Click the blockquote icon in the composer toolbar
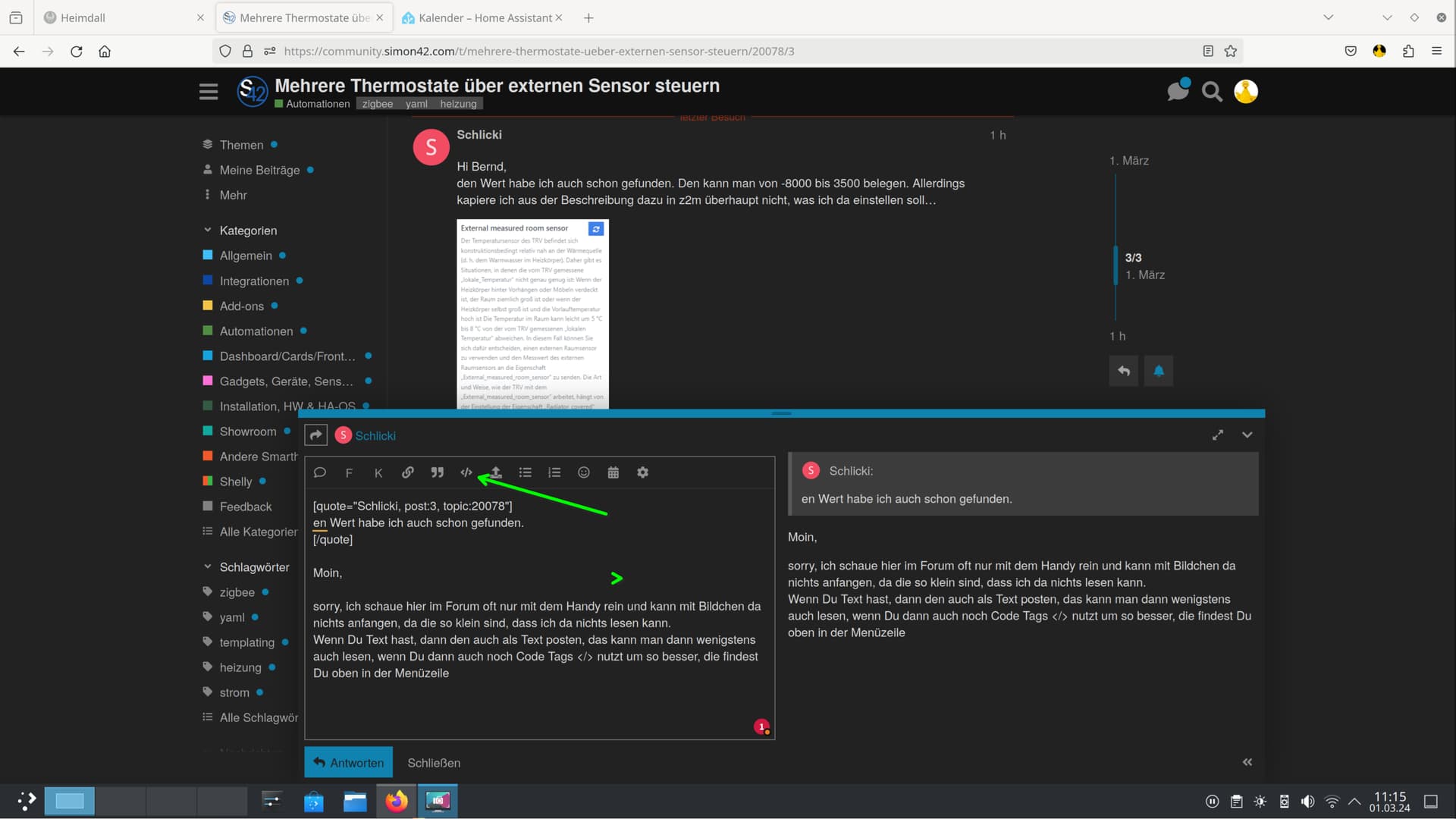Screen dimensions: 1456x819 pos(437,472)
